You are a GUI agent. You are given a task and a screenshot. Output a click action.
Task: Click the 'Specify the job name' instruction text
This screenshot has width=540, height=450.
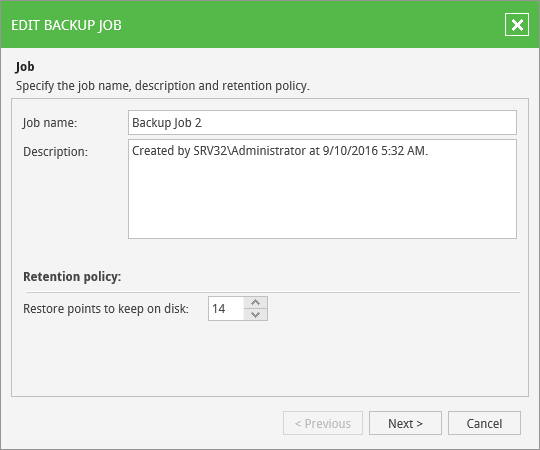[163, 86]
